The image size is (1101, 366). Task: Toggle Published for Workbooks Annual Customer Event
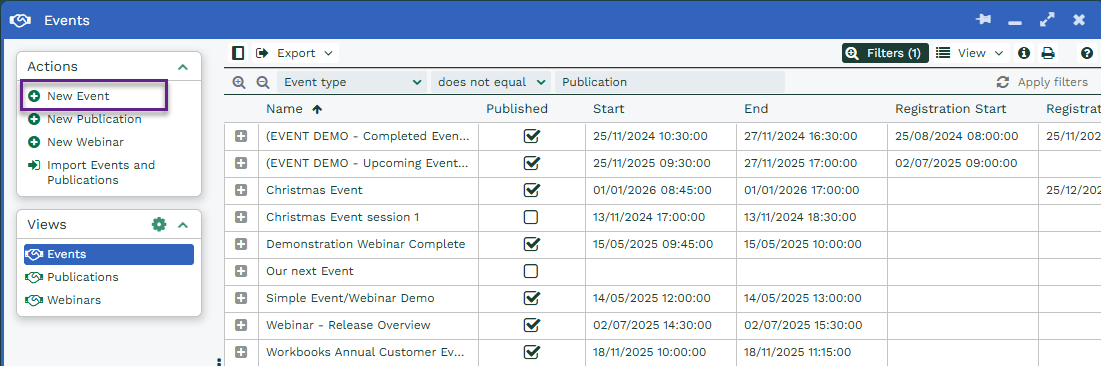(532, 351)
